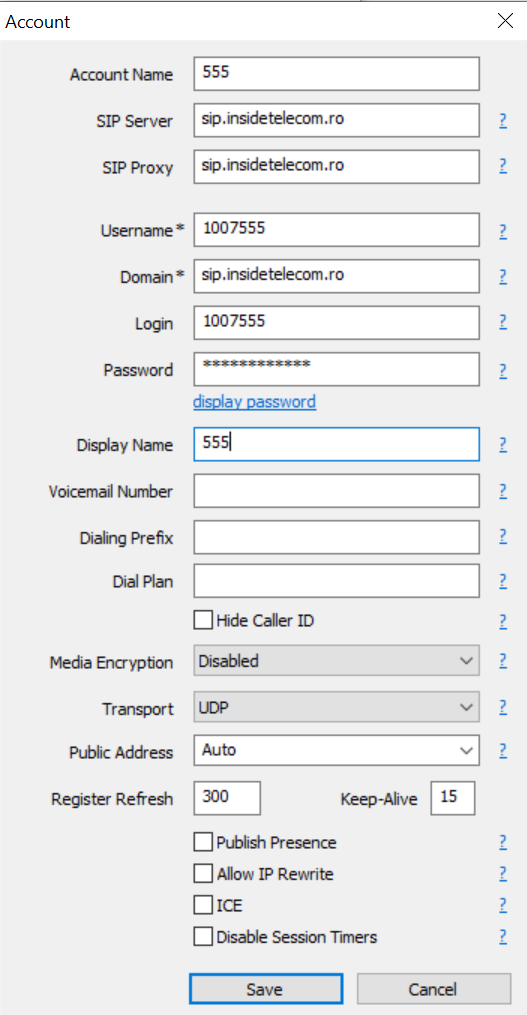Expand the Media Encryption dropdown
The width and height of the screenshot is (527, 1015).
337,661
